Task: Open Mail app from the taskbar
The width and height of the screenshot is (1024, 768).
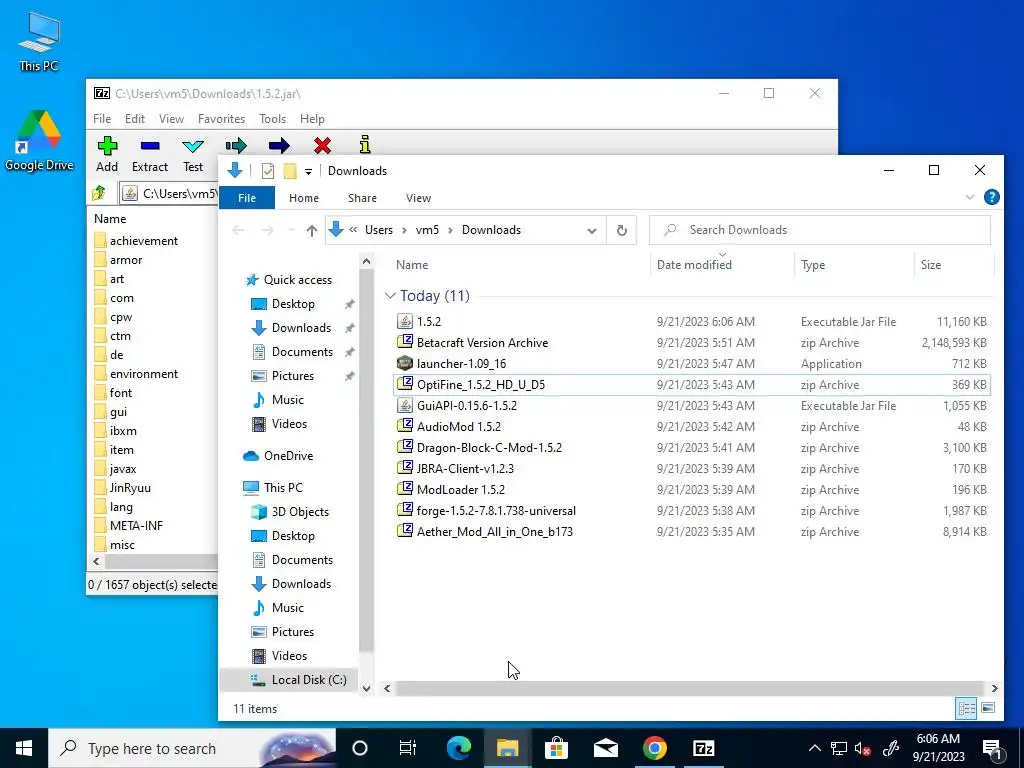Action: 605,748
